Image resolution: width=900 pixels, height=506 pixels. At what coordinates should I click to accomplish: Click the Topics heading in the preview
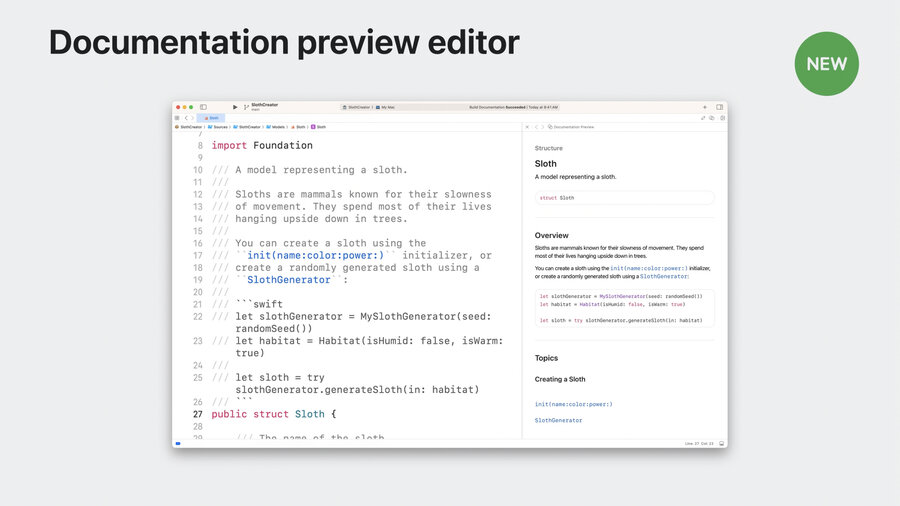(546, 358)
